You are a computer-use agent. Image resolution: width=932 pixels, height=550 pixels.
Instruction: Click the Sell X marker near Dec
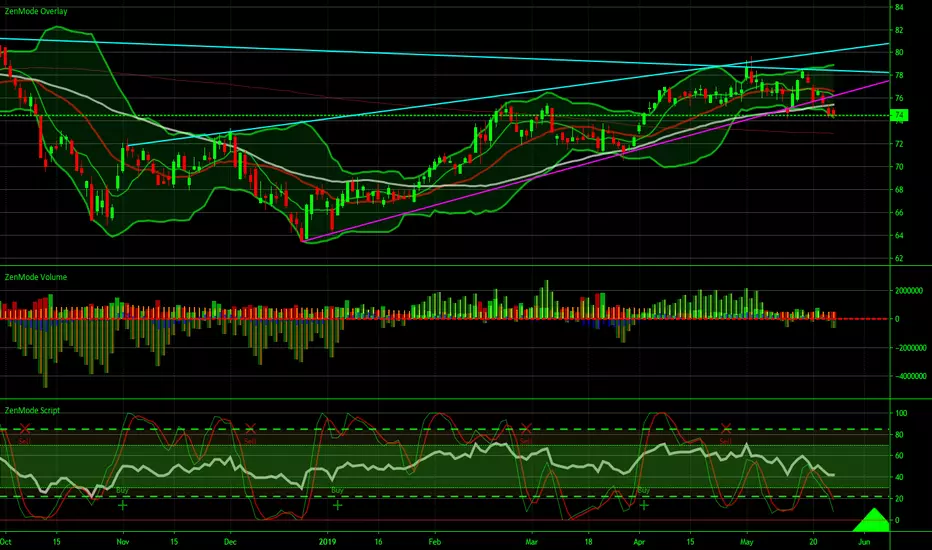(x=250, y=428)
